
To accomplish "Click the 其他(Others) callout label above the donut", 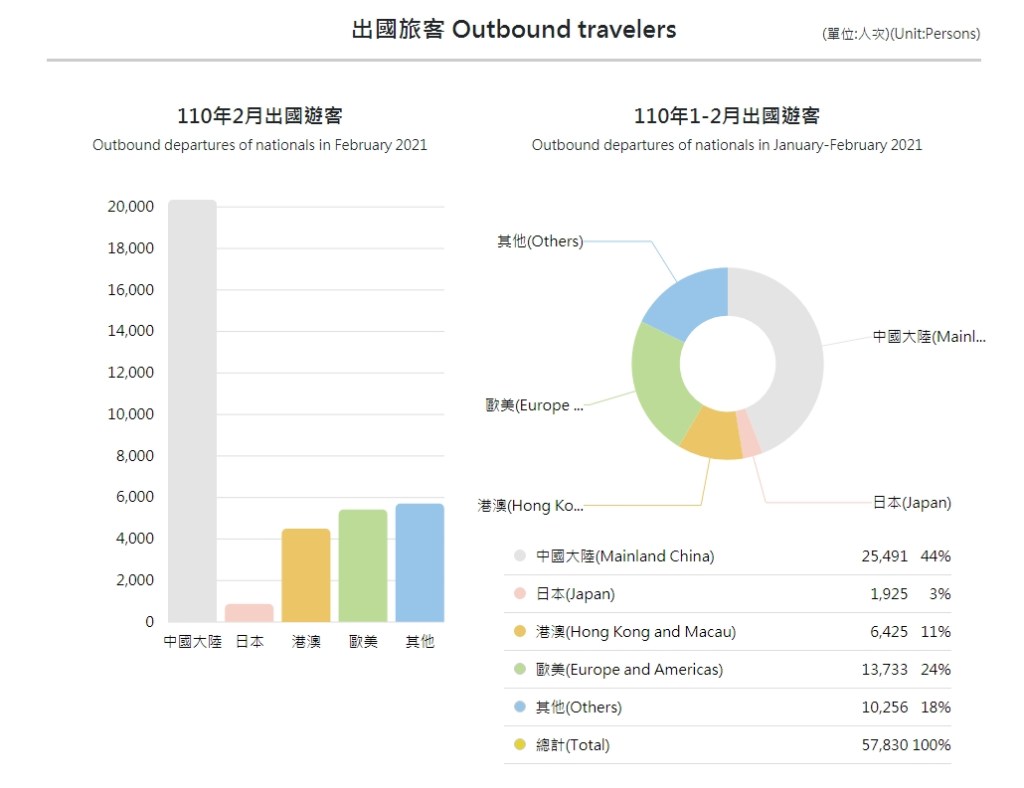I will (540, 241).
